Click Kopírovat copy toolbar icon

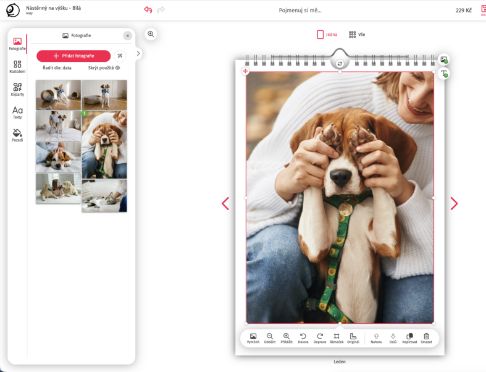pyautogui.click(x=409, y=338)
